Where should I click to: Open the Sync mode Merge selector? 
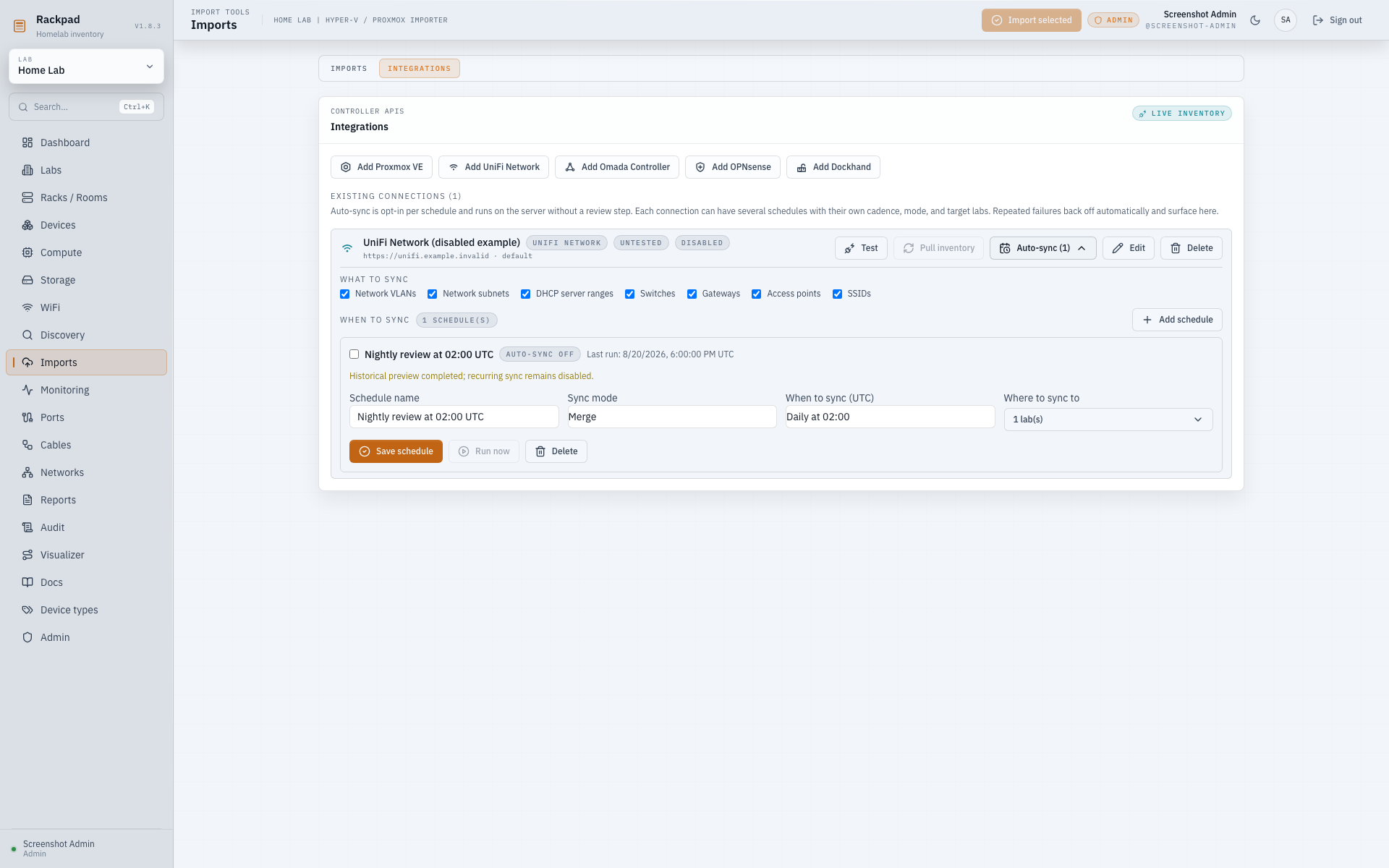click(672, 417)
